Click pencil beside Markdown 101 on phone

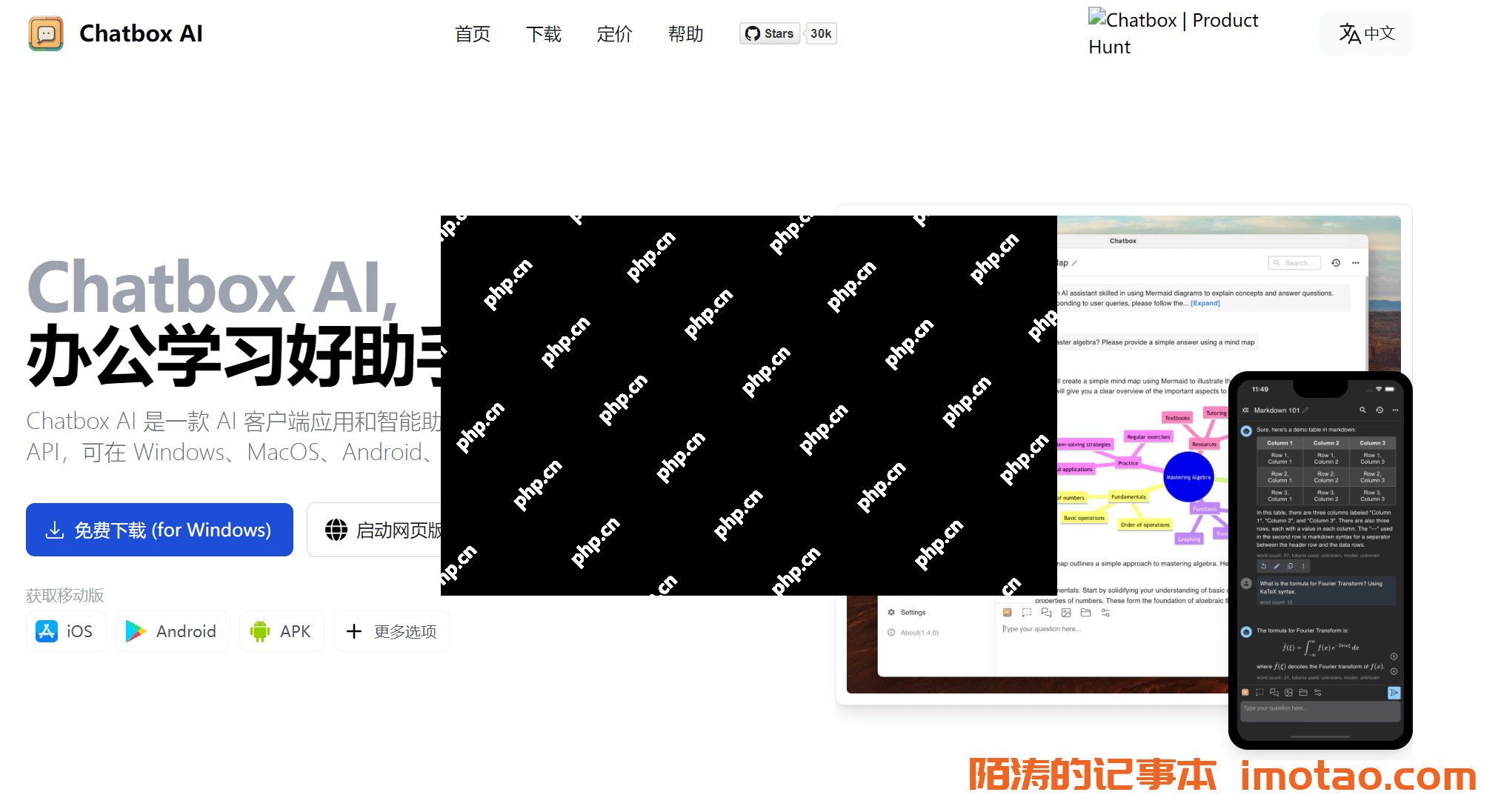1305,410
